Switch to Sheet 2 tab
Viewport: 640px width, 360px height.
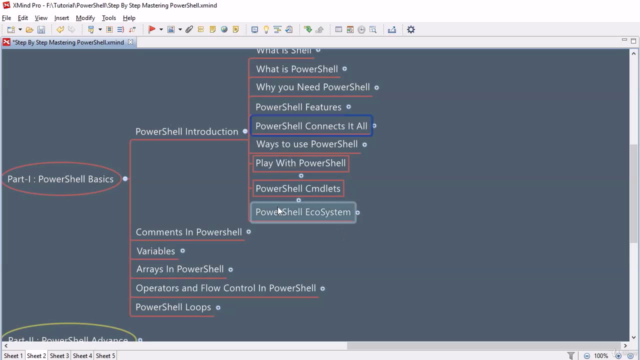click(36, 356)
